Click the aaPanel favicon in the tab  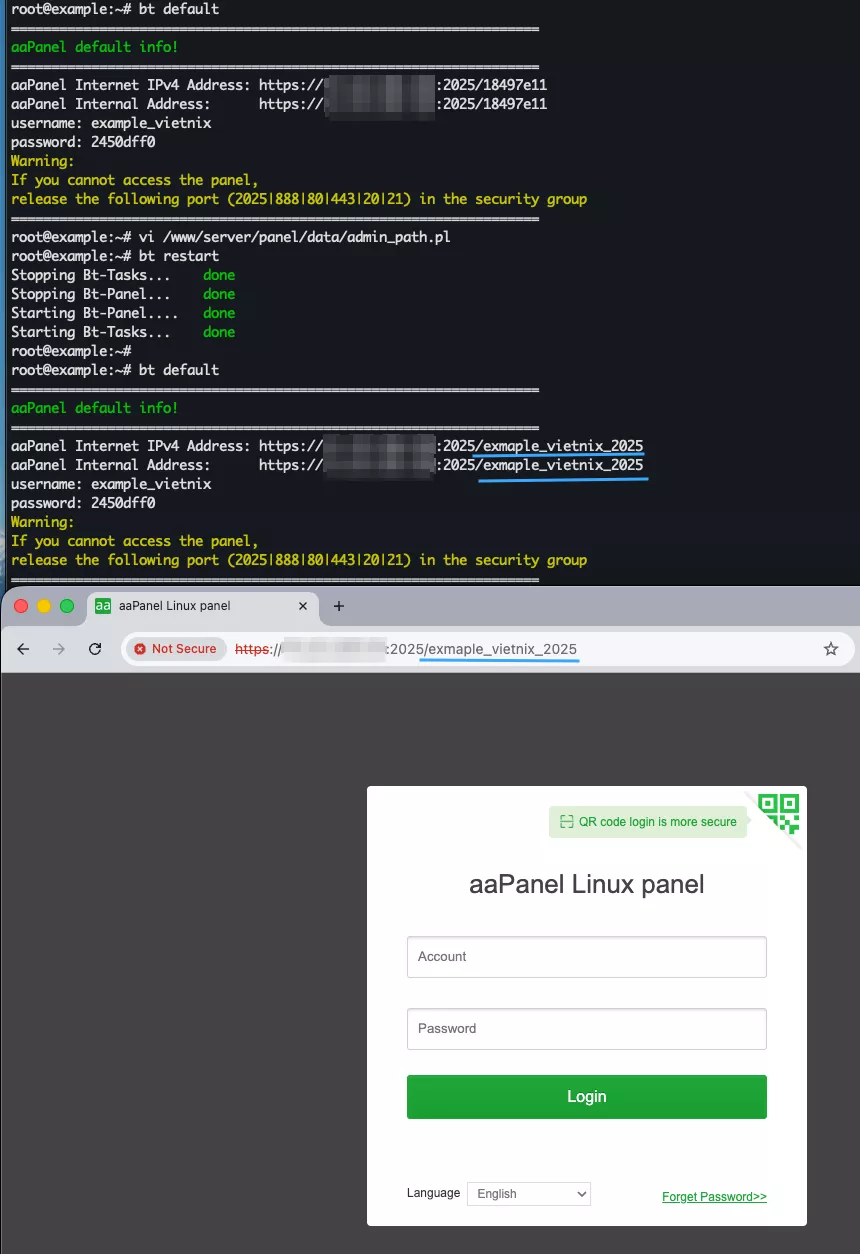pos(103,606)
